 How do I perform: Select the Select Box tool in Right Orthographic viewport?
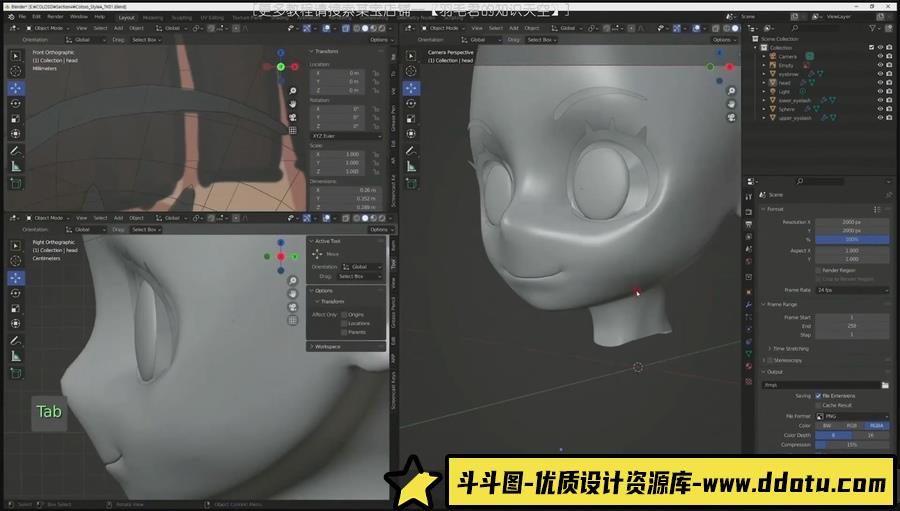(x=15, y=246)
